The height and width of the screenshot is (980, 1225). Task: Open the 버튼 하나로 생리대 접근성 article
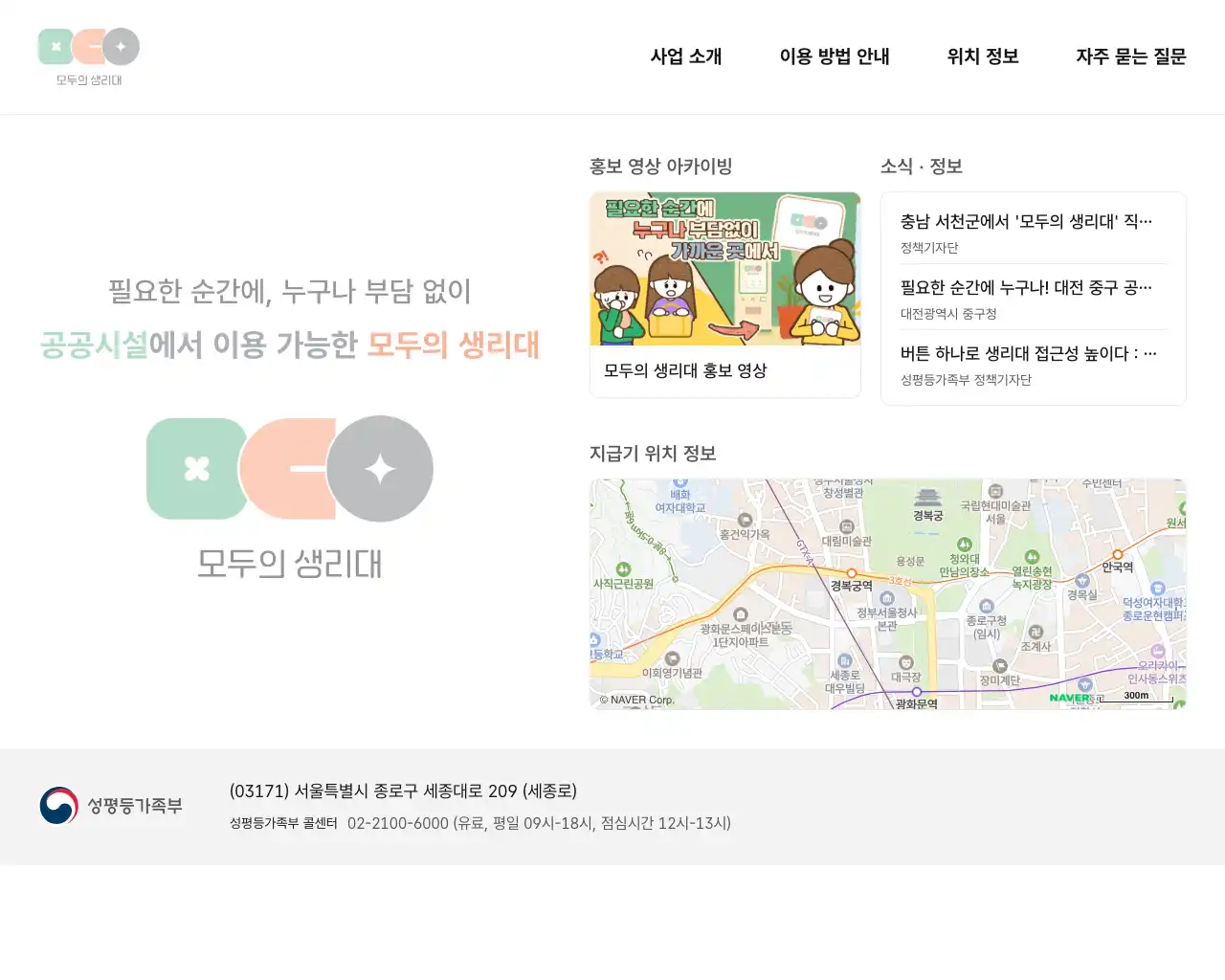coord(1034,365)
